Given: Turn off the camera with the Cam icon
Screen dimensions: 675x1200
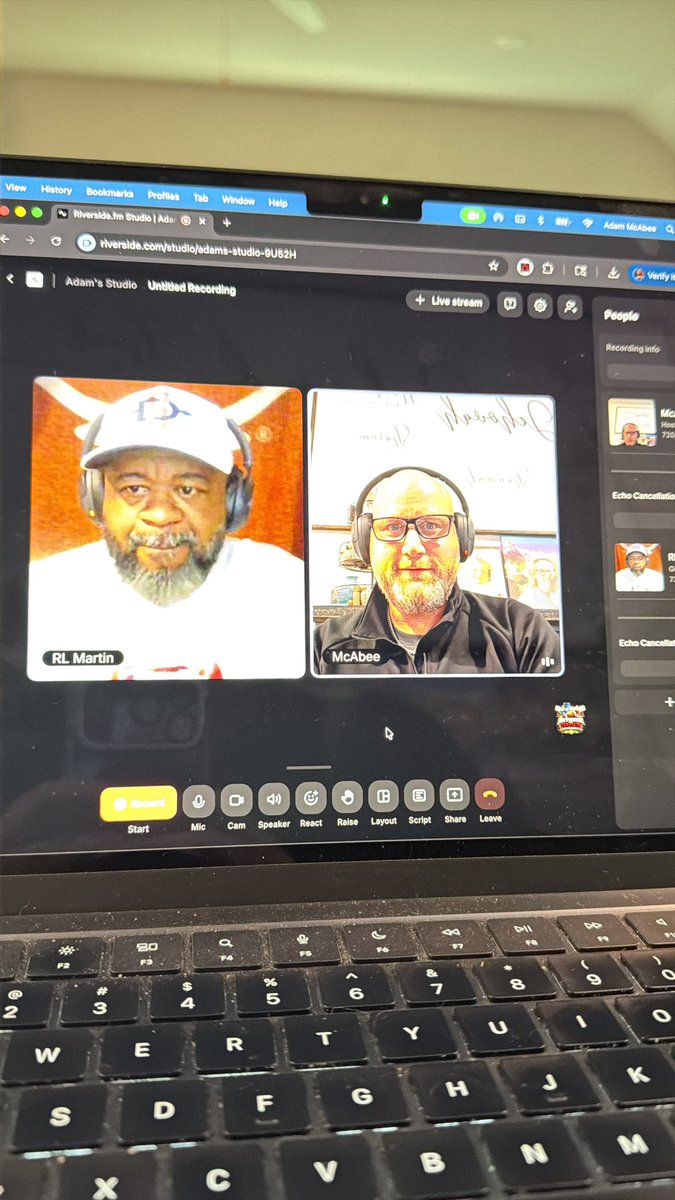Looking at the screenshot, I should [236, 799].
